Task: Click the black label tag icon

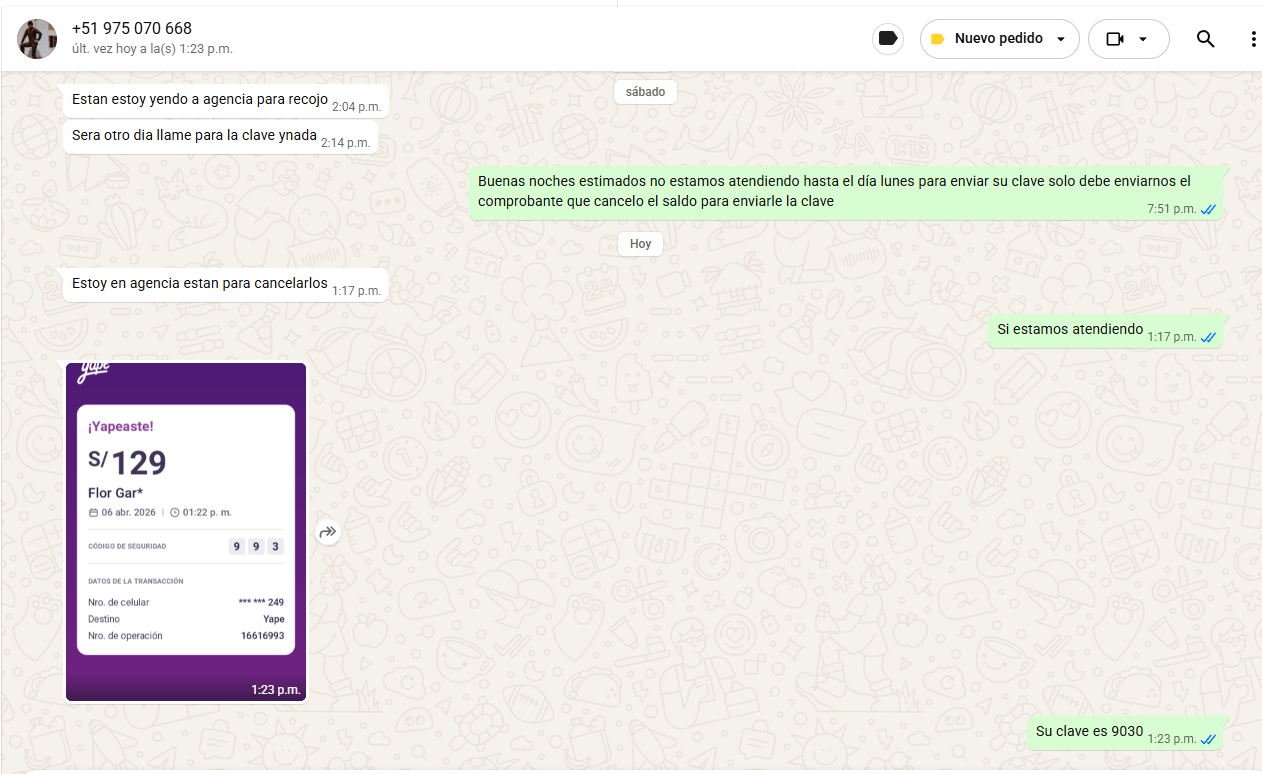Action: [887, 39]
